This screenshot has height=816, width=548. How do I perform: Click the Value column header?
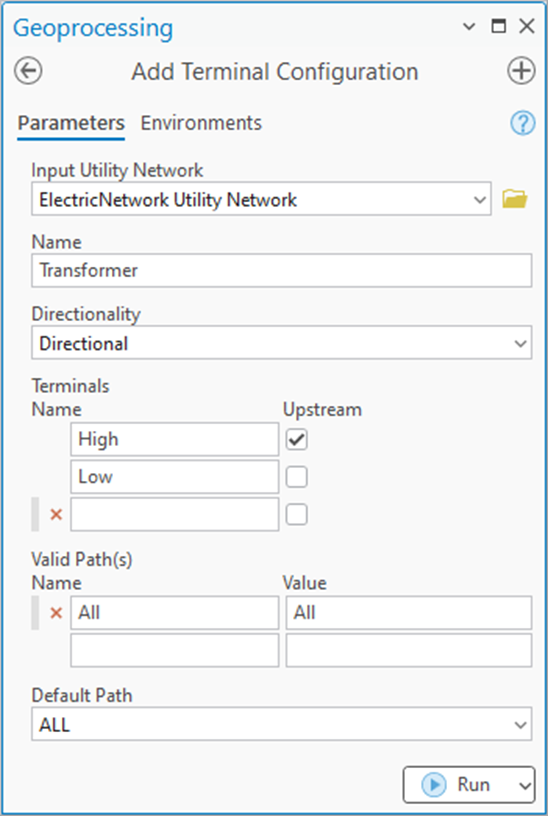coord(304,583)
